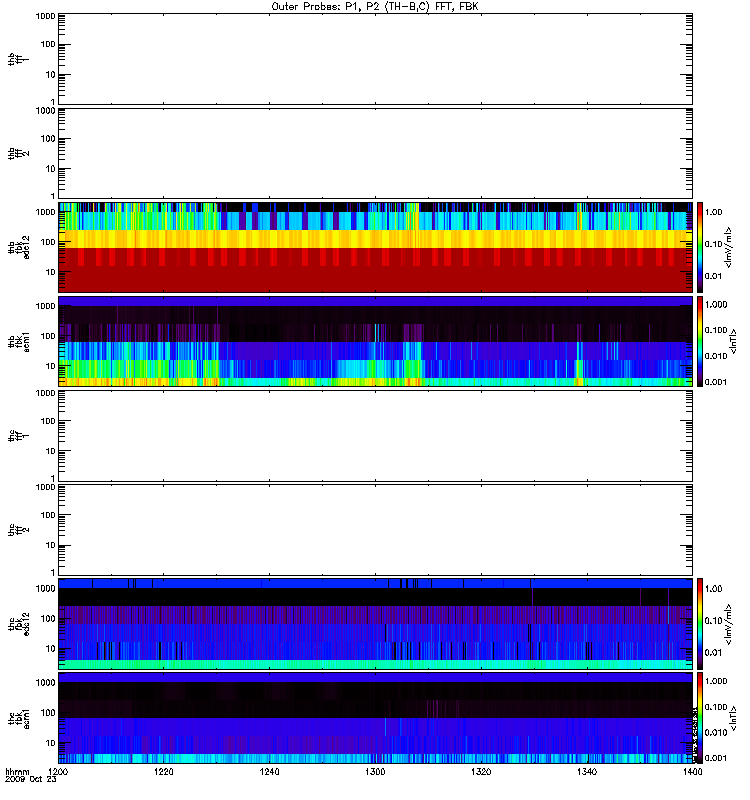
Task: Click the 'thc fbk edc12' y-axis label
Action: pos(18,623)
